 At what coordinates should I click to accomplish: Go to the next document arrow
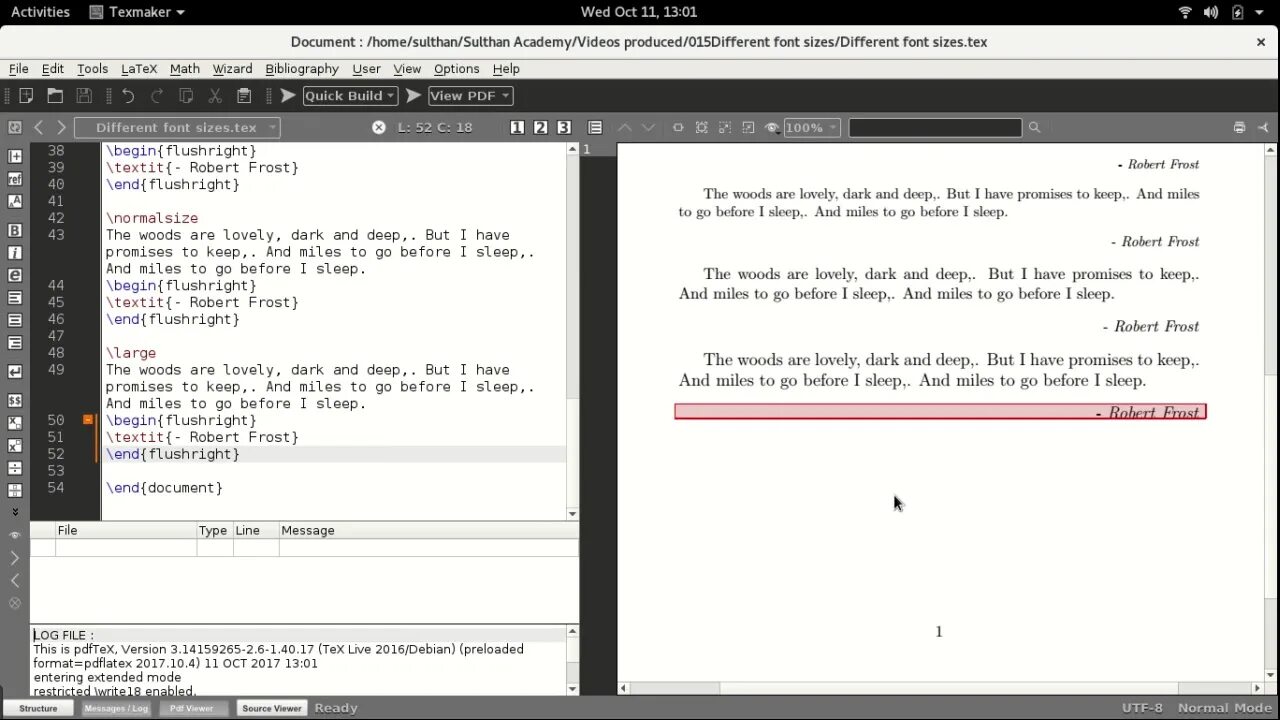61,127
